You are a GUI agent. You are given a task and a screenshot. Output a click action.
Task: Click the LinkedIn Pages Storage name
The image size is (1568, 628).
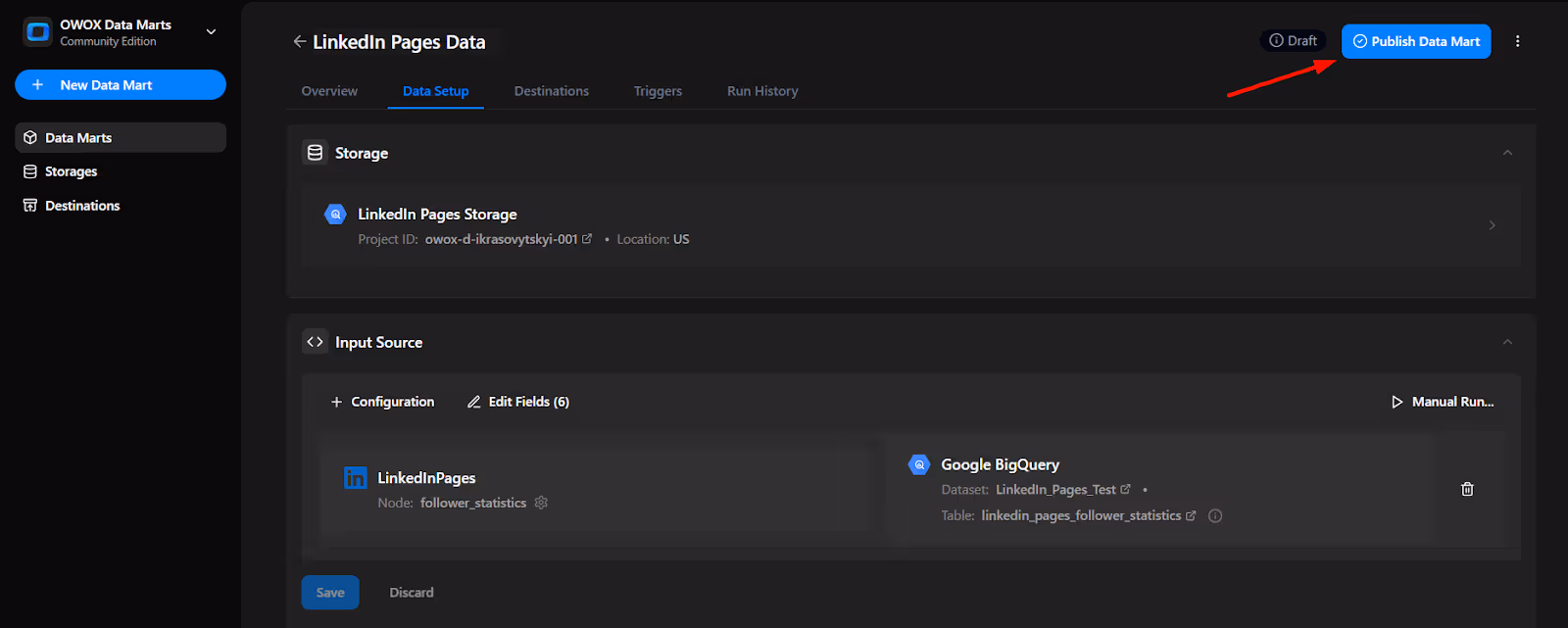click(437, 214)
